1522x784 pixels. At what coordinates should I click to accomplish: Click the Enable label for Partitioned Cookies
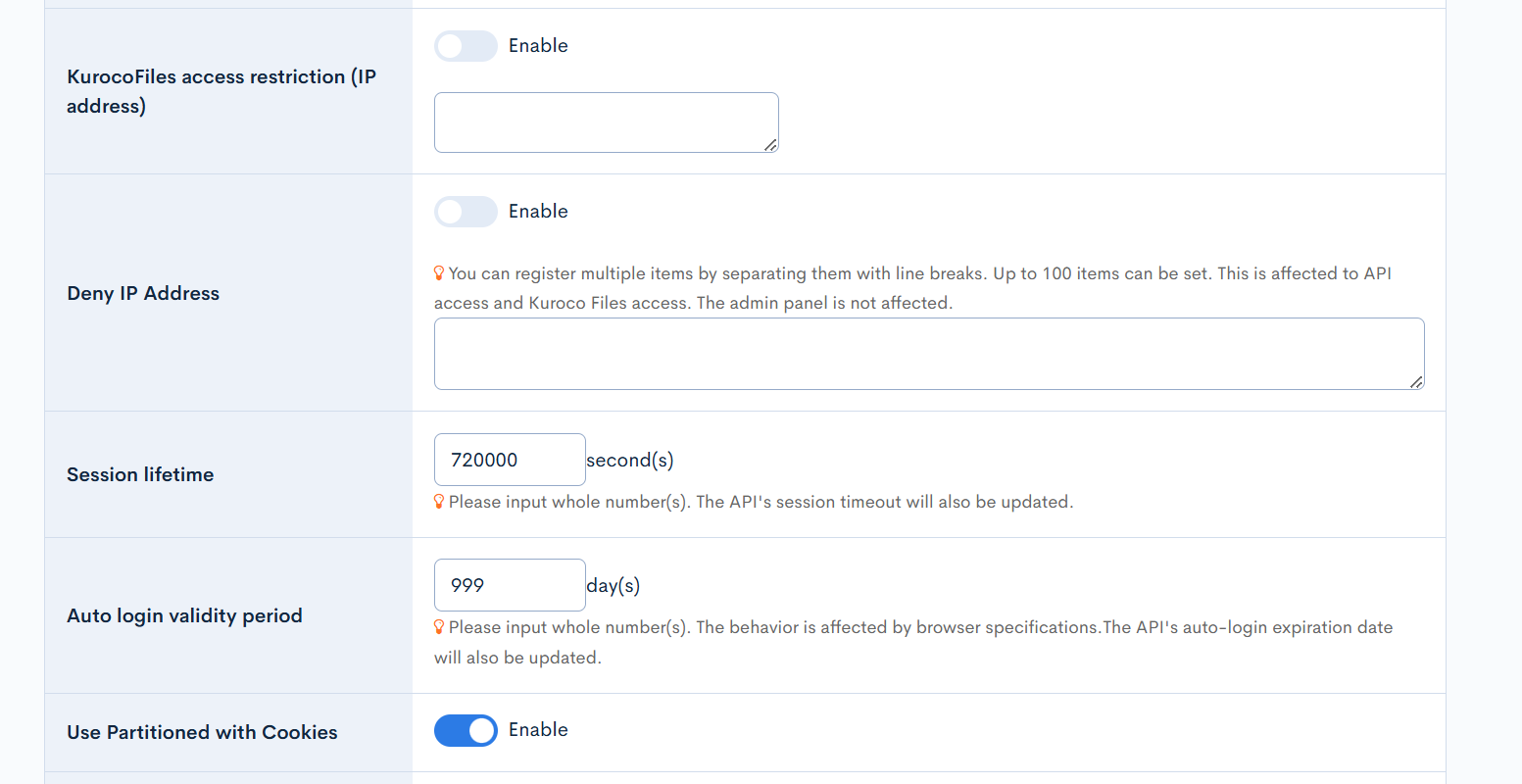coord(538,730)
